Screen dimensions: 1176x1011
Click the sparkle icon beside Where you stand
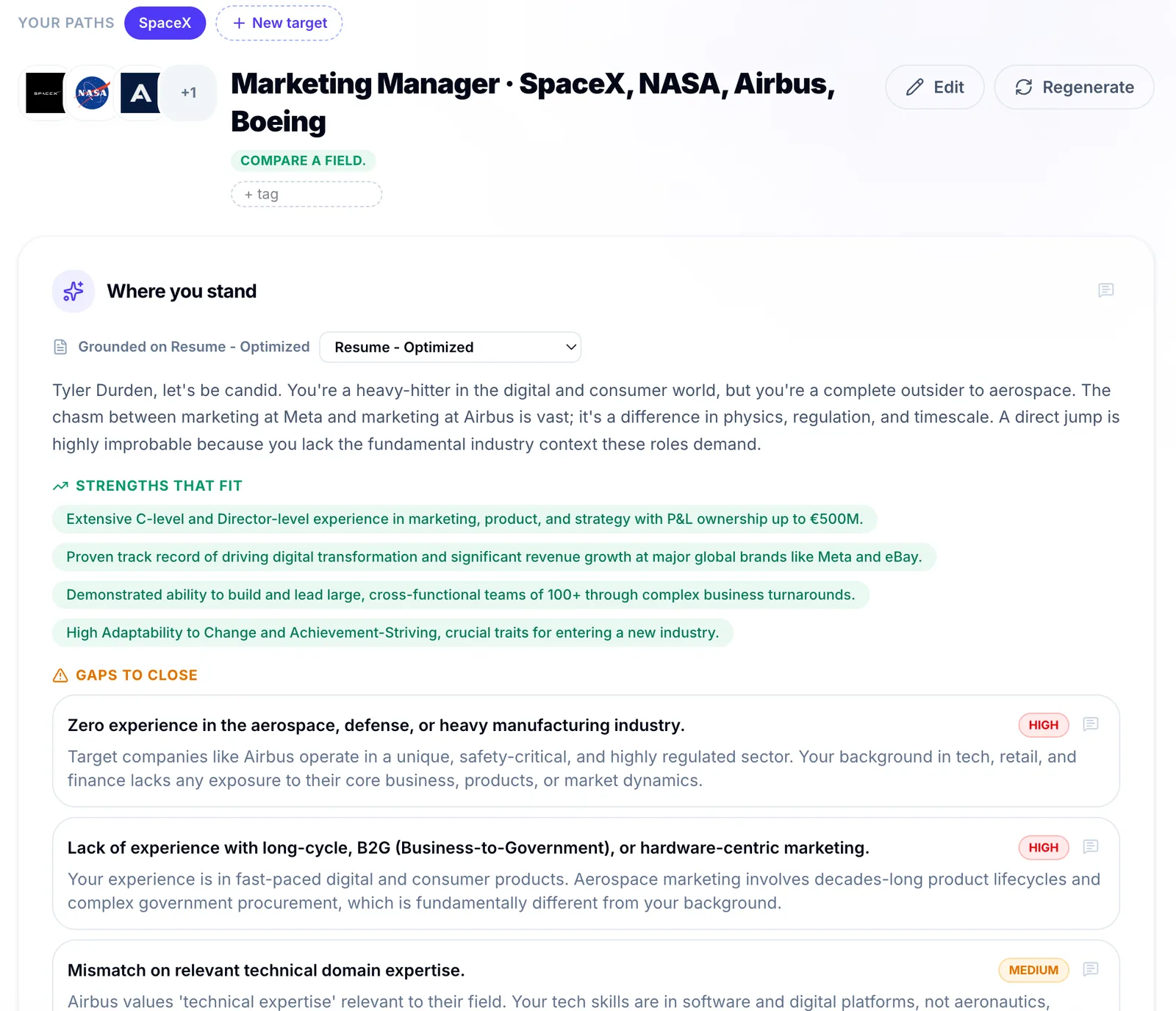tap(73, 292)
